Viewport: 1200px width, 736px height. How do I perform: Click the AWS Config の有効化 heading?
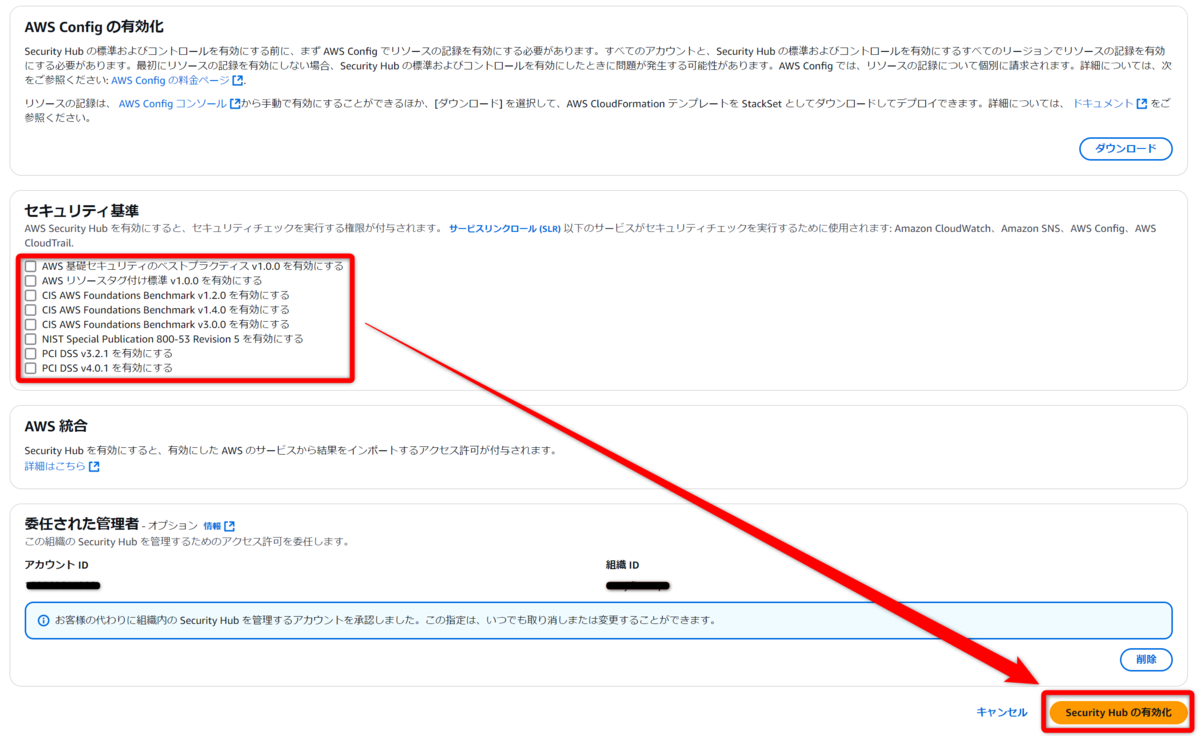point(94,27)
